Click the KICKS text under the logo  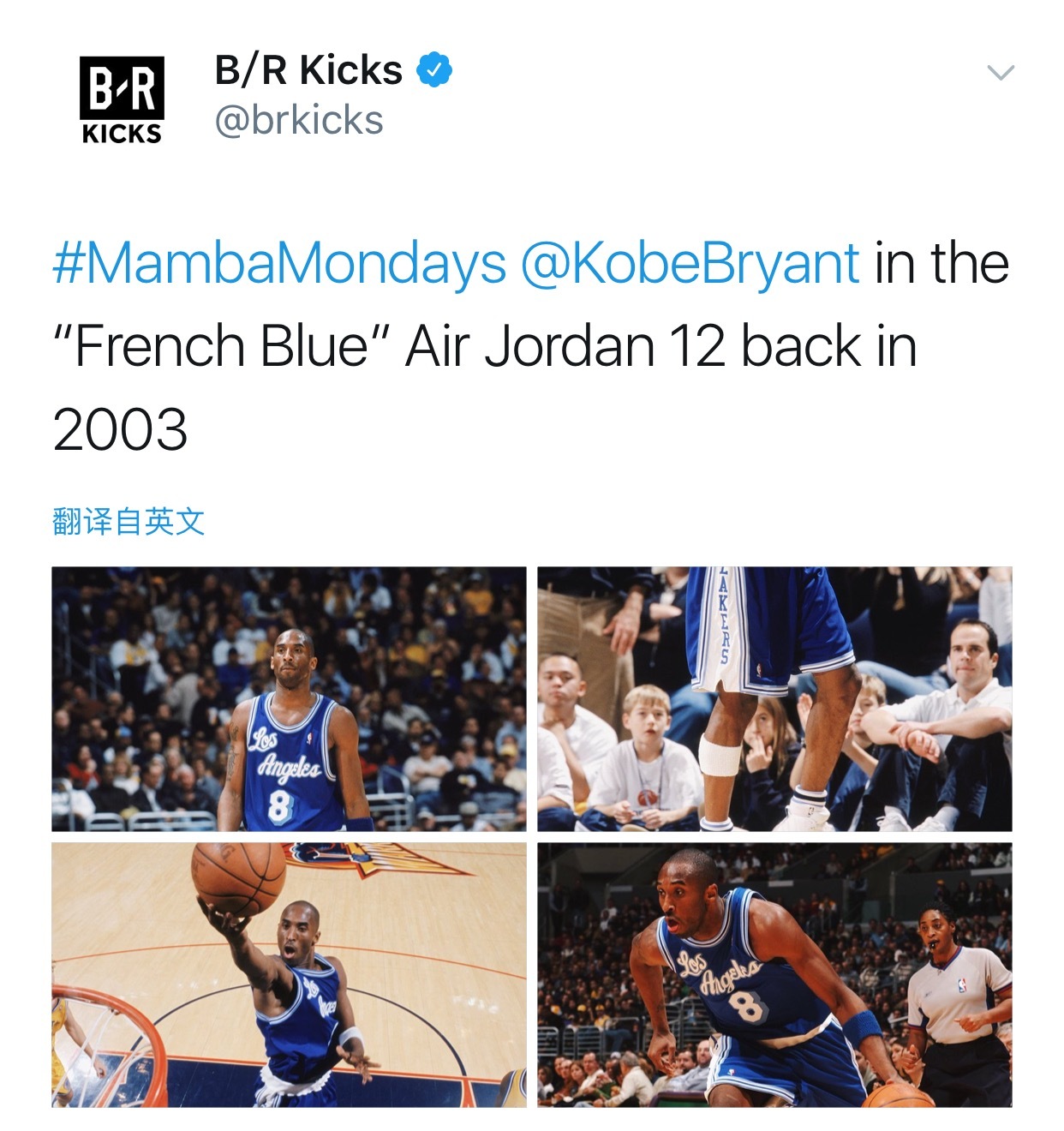click(x=122, y=134)
